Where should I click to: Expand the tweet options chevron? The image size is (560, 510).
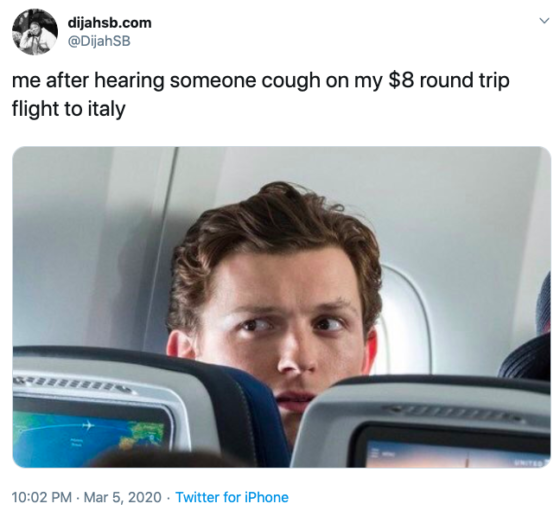544,21
